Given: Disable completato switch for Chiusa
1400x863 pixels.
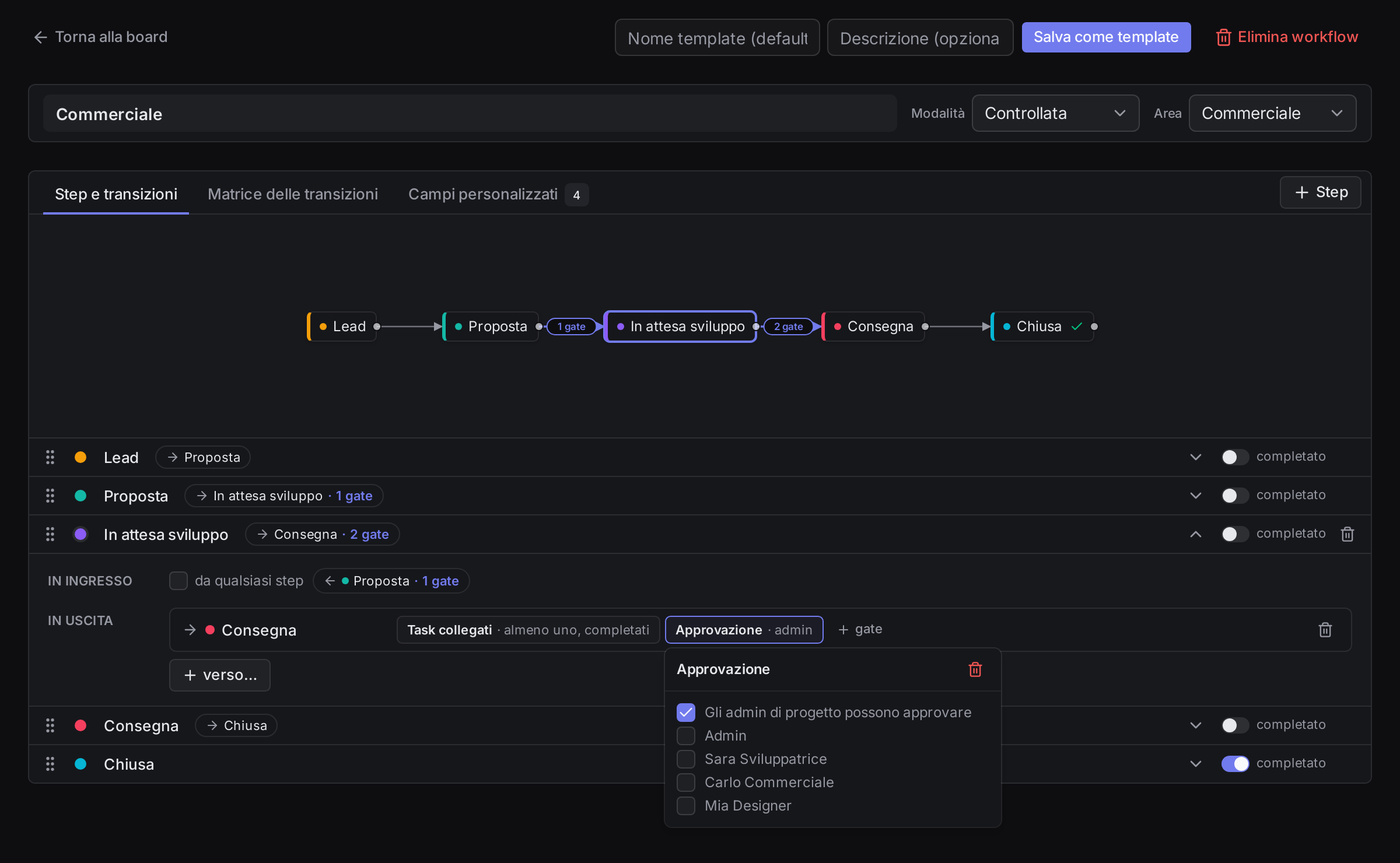Looking at the screenshot, I should [1235, 764].
